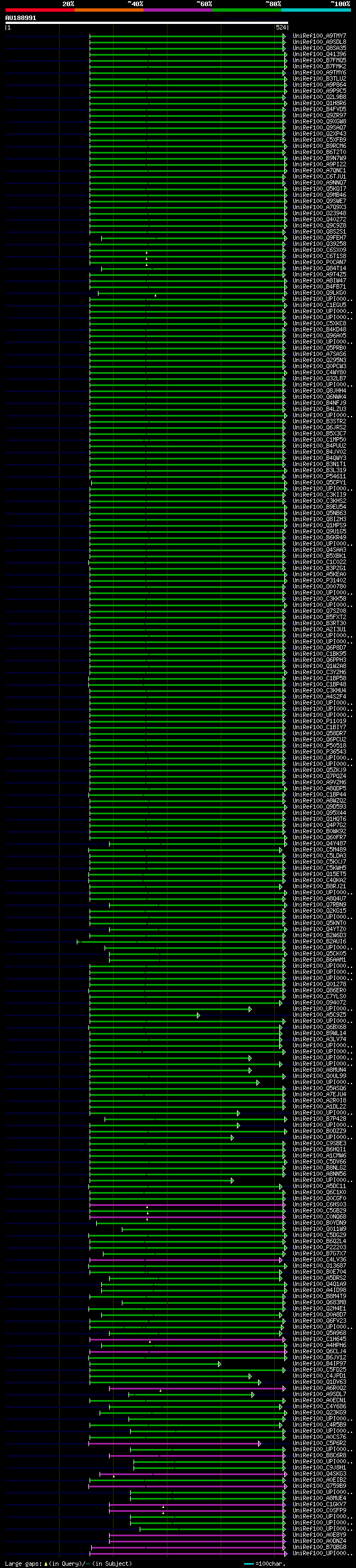Select hit label UniRef100_Q9XGW8
356x1568 pixels.
click(x=319, y=121)
